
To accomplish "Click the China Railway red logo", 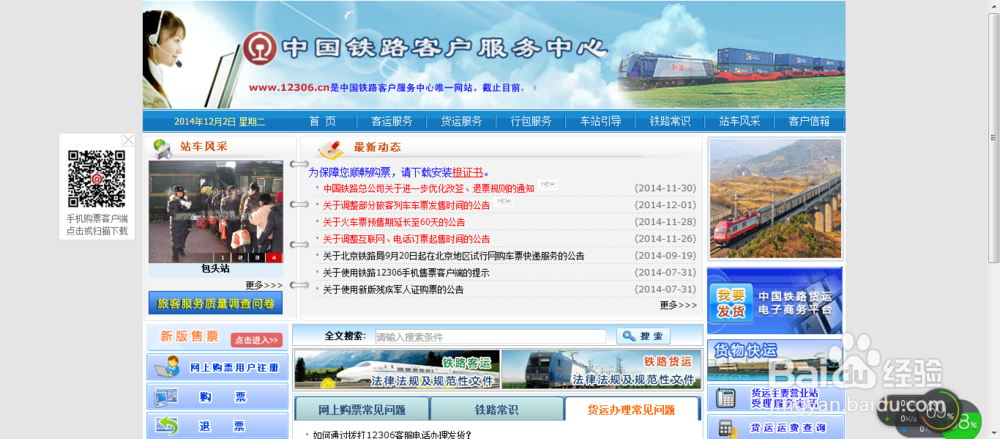I will click(260, 48).
